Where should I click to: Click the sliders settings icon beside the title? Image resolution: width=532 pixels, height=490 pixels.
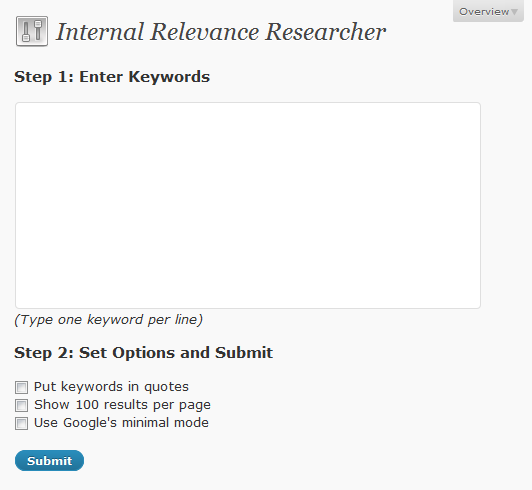[32, 31]
